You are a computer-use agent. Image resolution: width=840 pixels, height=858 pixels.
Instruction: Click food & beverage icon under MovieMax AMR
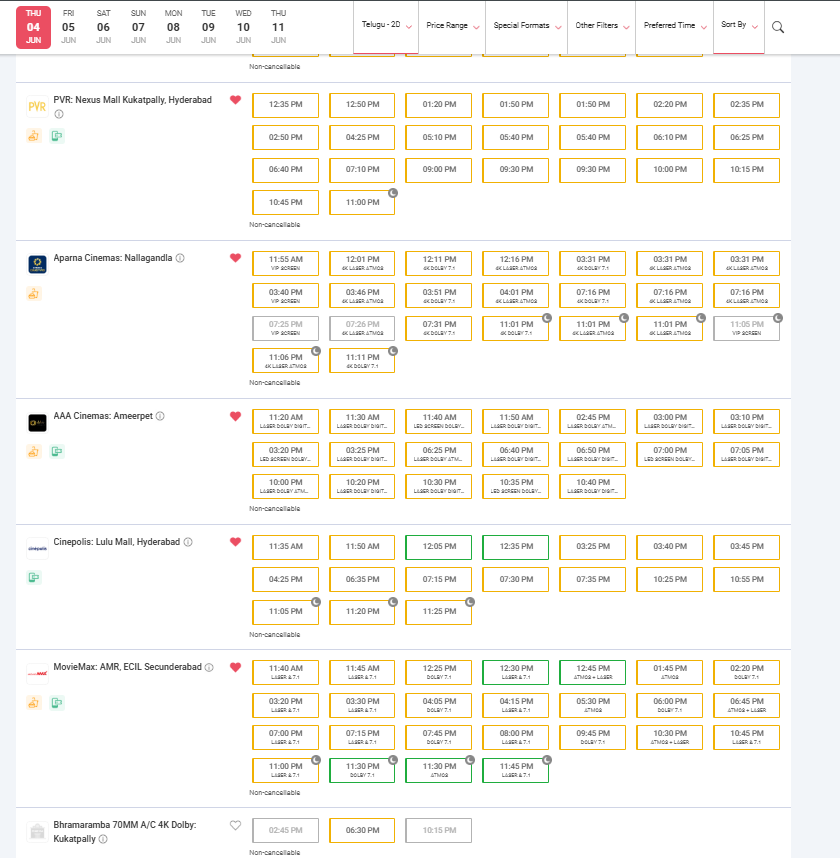(x=34, y=703)
